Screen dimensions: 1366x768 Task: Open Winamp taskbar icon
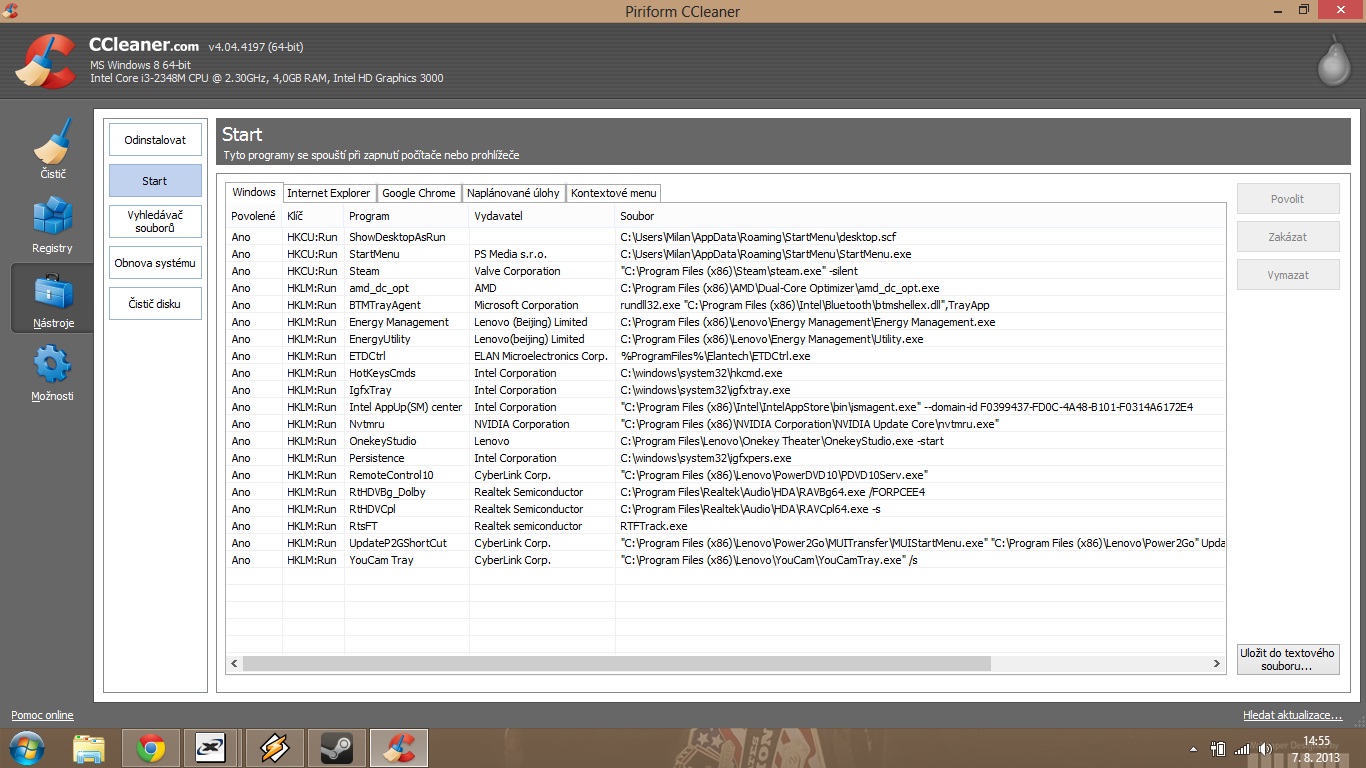click(x=274, y=748)
